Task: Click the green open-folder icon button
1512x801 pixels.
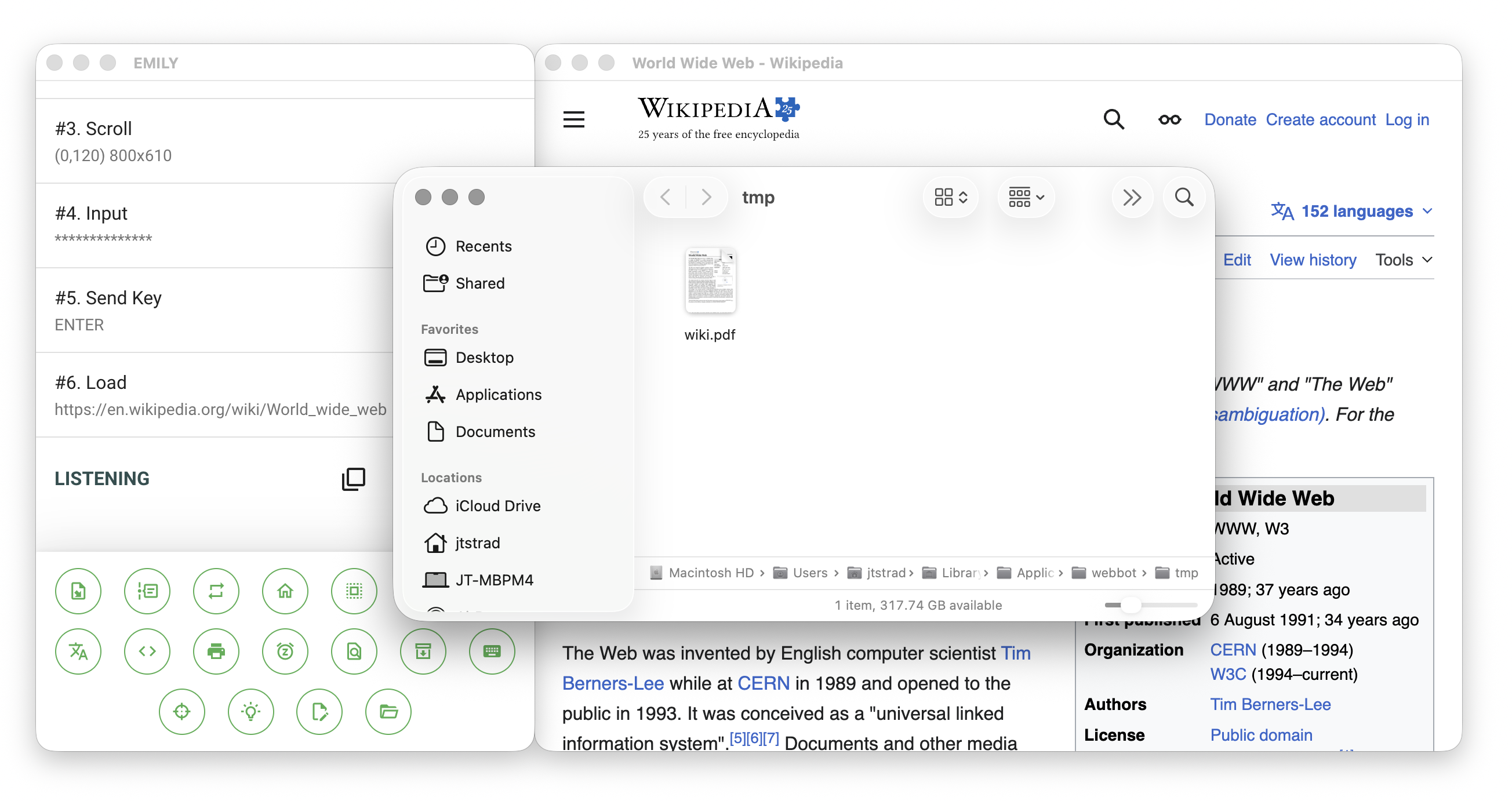Action: [x=388, y=712]
